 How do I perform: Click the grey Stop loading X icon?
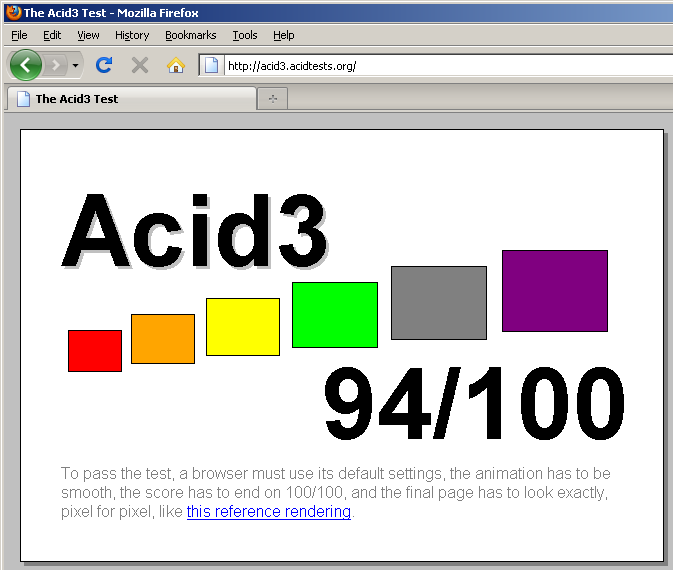pyautogui.click(x=139, y=66)
